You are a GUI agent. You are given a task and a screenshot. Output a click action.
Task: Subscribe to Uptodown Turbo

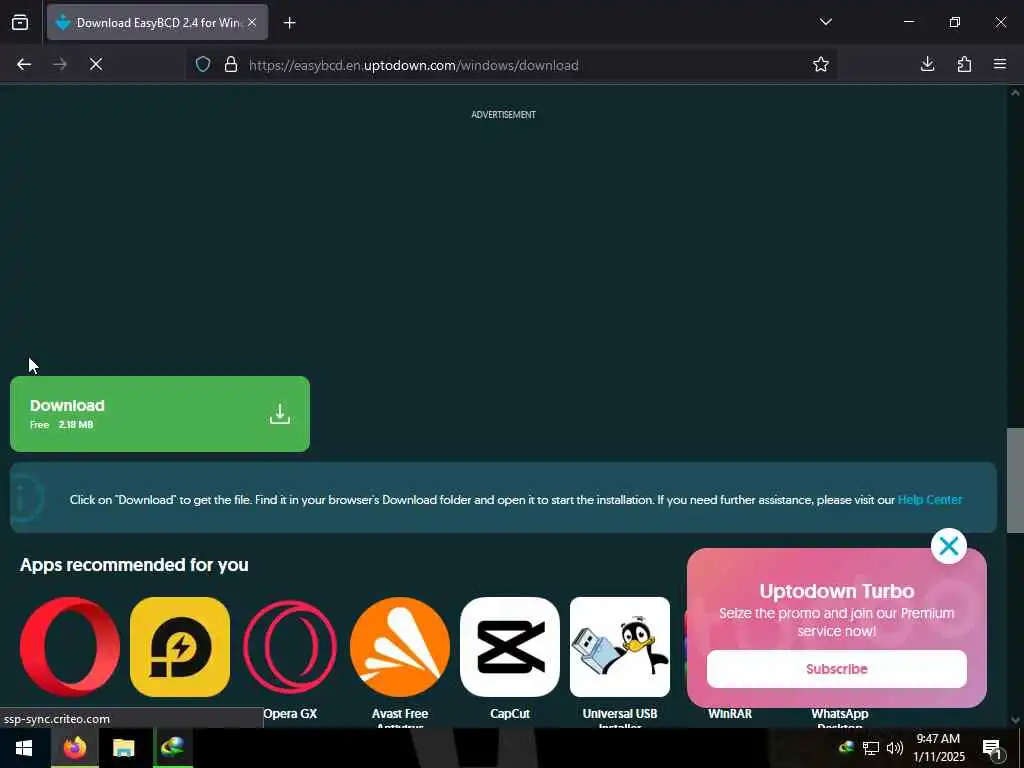pos(837,669)
